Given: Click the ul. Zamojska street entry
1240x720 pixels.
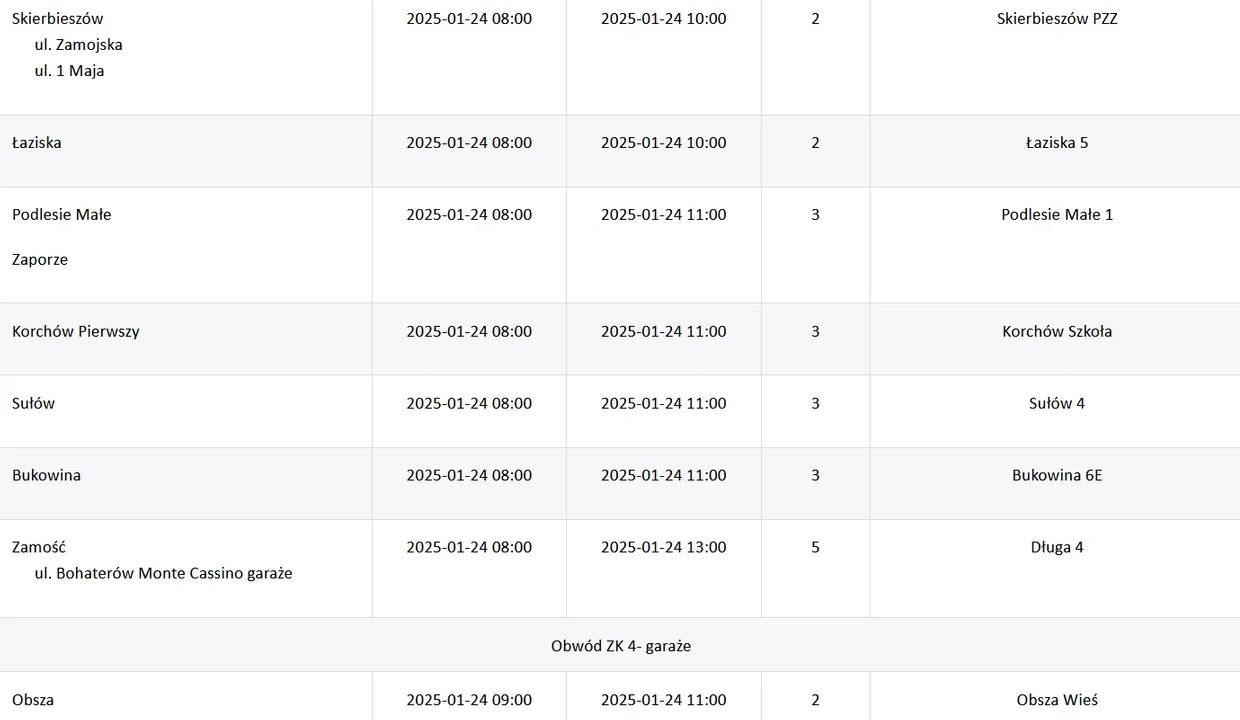Looking at the screenshot, I should pyautogui.click(x=79, y=45).
